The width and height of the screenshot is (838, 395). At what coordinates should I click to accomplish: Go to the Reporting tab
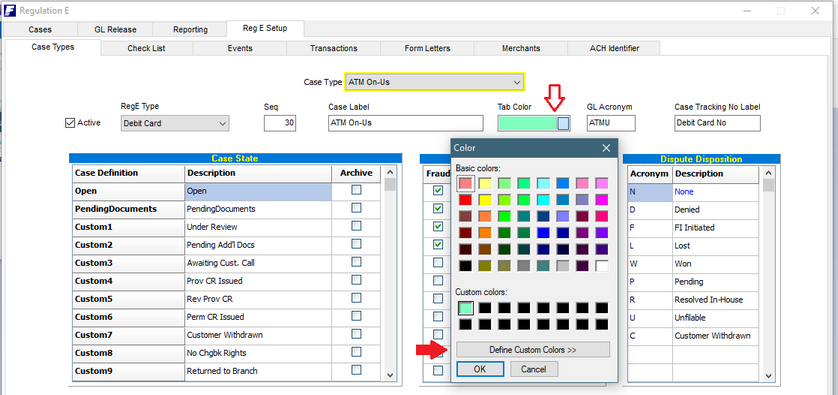(x=190, y=30)
